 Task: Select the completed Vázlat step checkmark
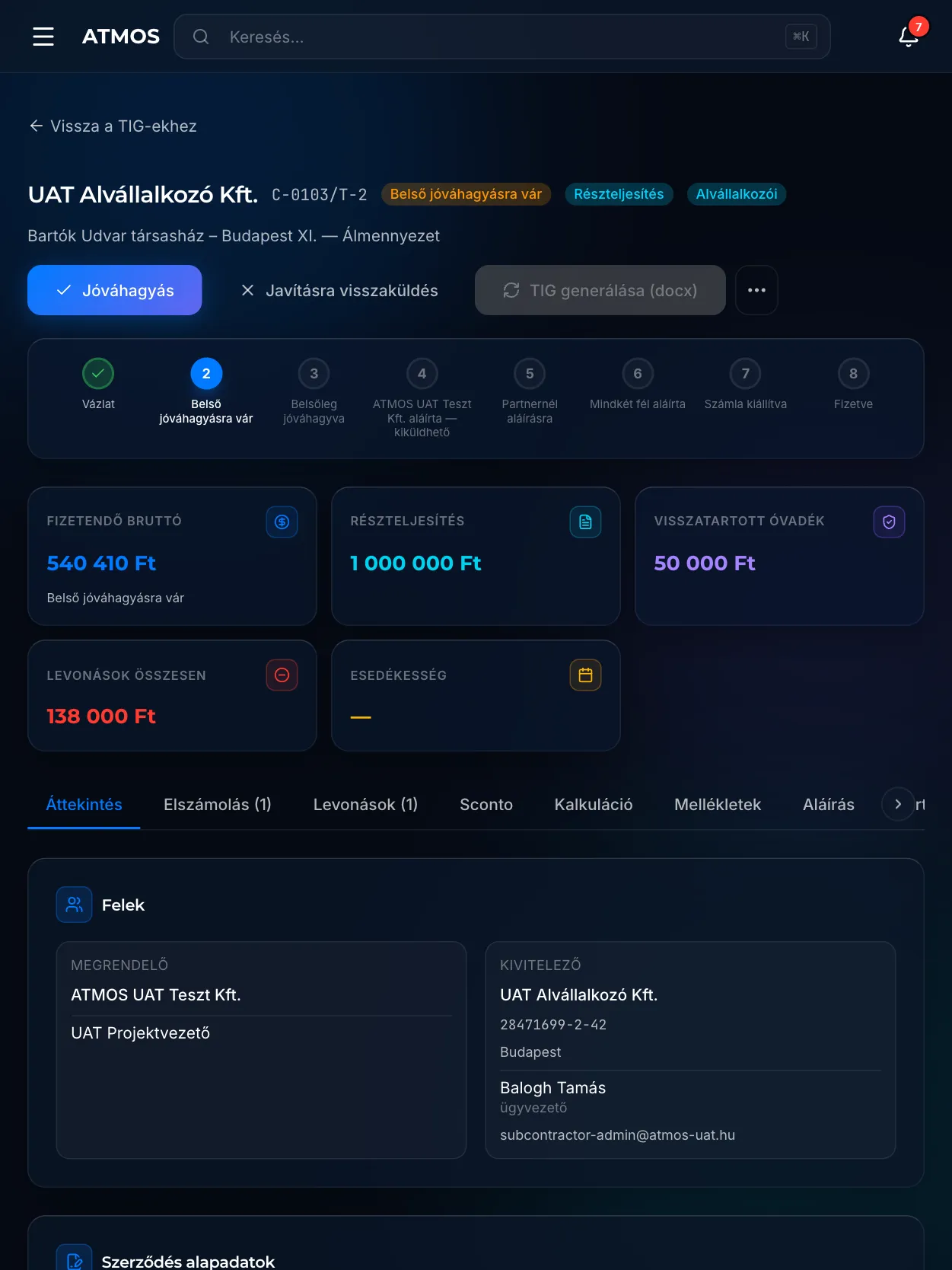tap(98, 374)
